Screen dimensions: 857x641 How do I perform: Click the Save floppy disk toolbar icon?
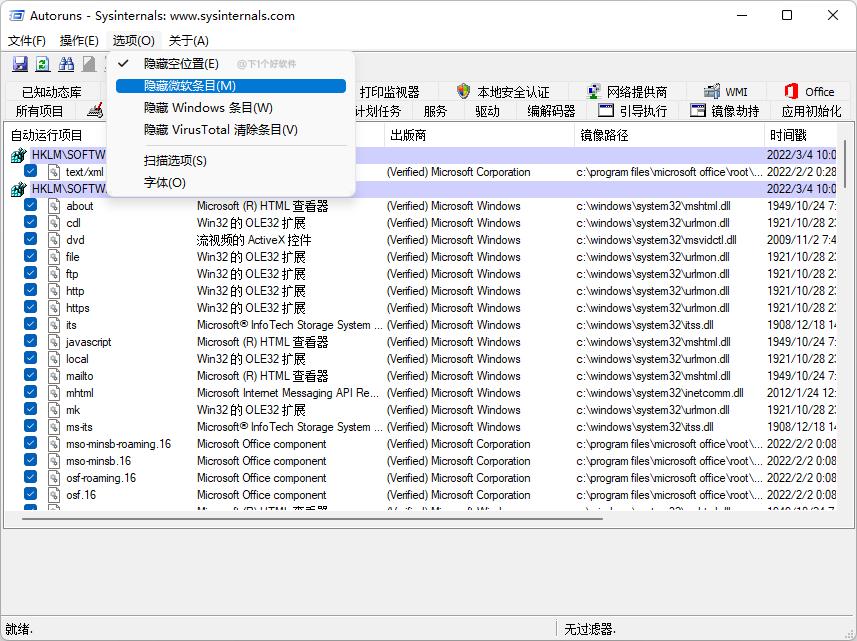coord(20,64)
